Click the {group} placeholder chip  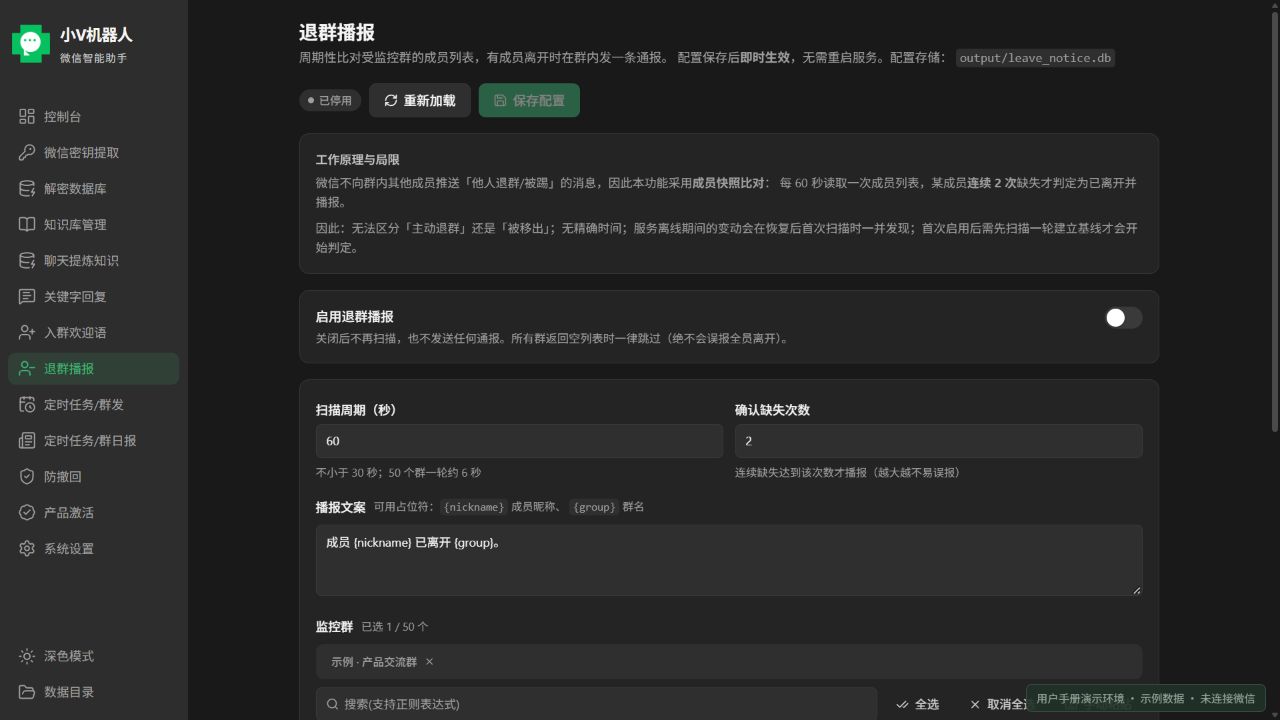(593, 507)
